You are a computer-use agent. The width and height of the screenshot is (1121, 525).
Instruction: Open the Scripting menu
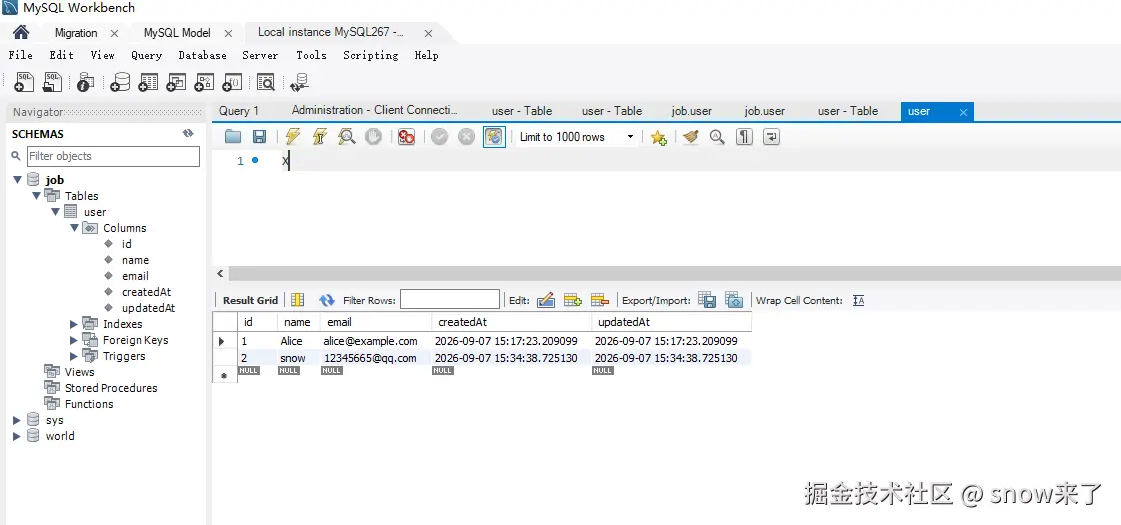(x=370, y=55)
